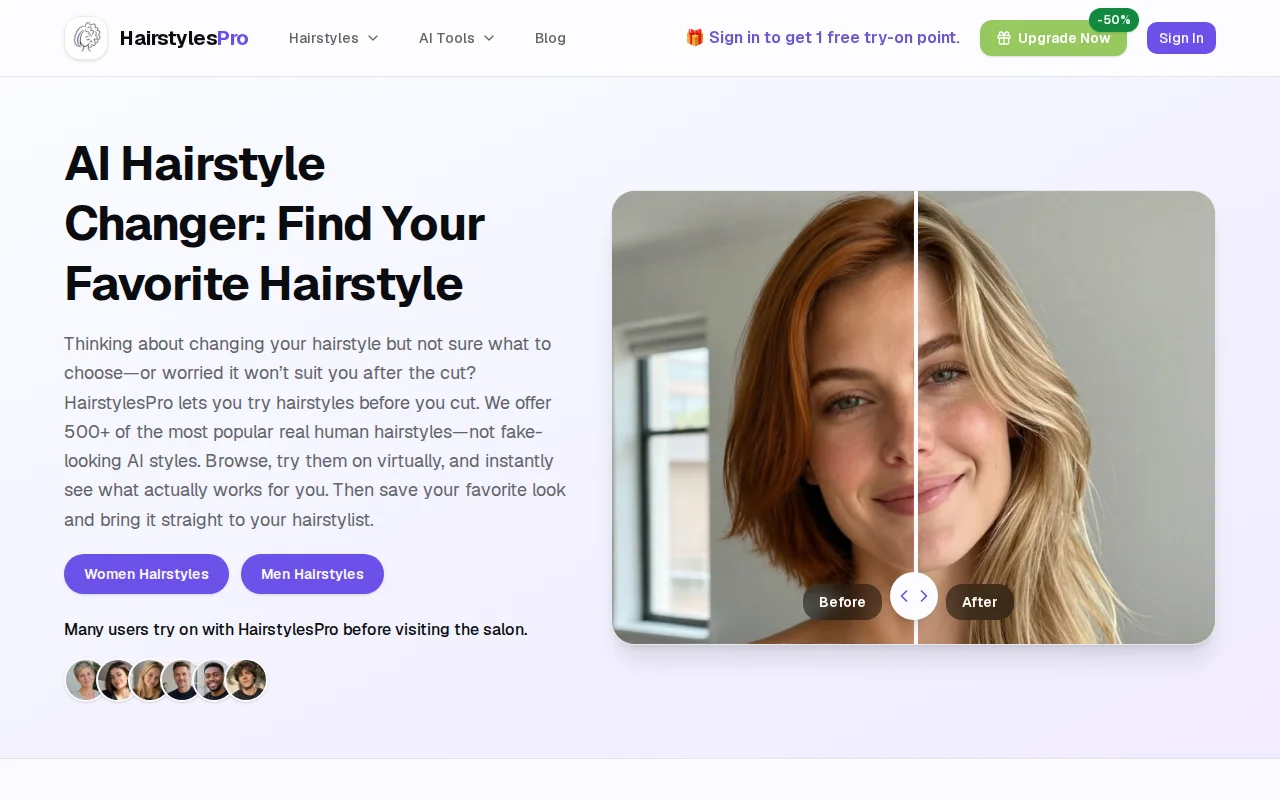Screen dimensions: 1280x800
Task: Click the HairstylesPro logo icon
Action: [x=86, y=38]
